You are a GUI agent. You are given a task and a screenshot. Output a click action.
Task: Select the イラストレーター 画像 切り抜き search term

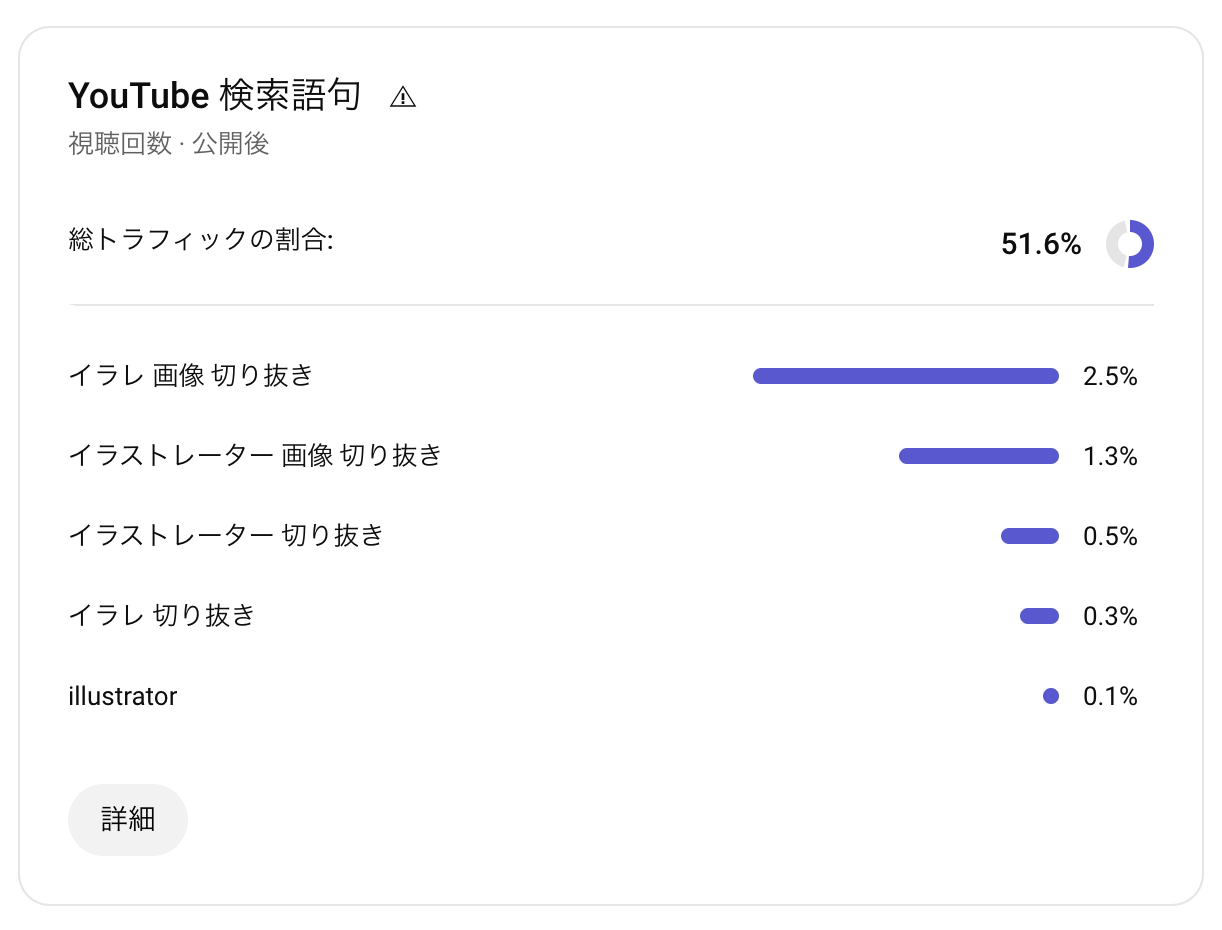(255, 456)
